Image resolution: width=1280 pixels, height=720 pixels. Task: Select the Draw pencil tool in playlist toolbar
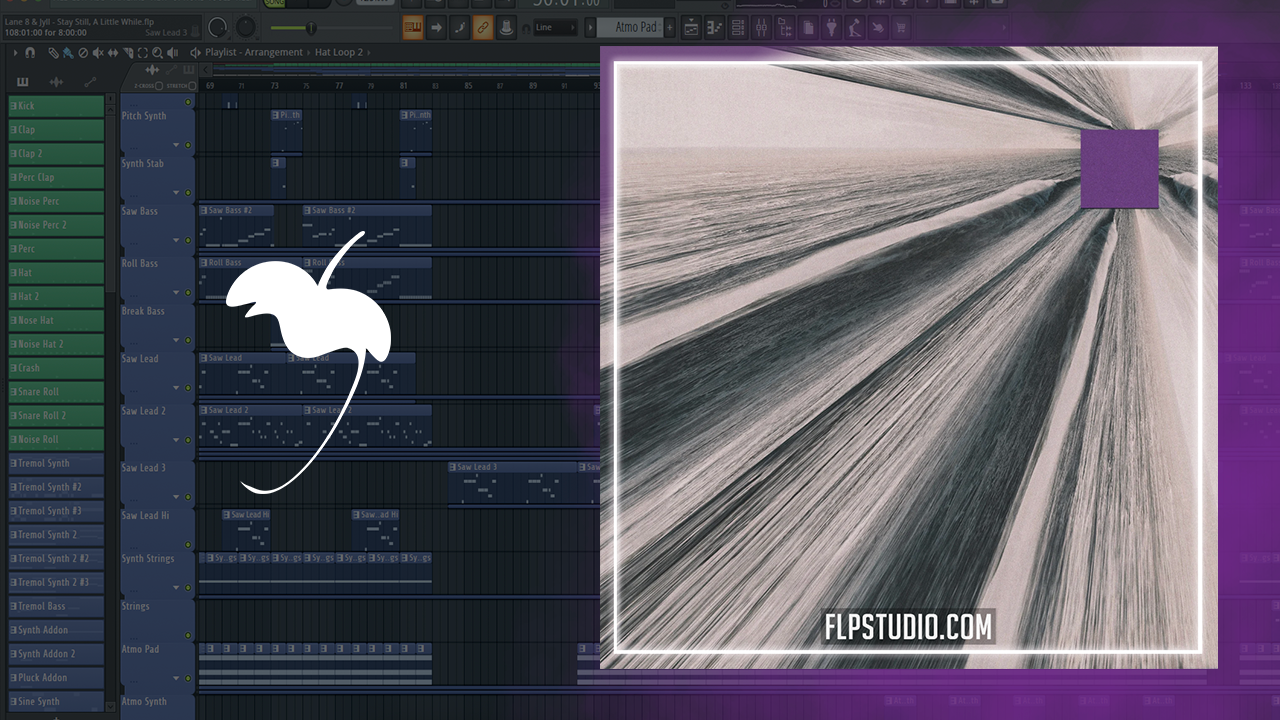click(x=55, y=52)
